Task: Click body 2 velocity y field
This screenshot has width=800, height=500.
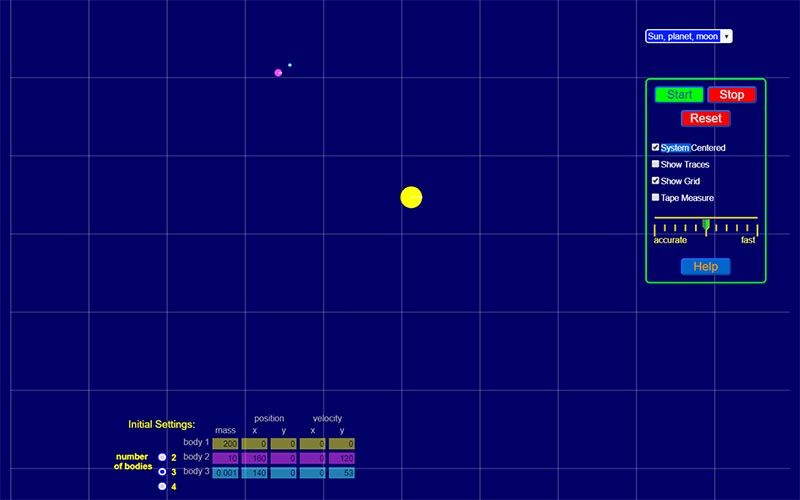Action: pos(342,457)
